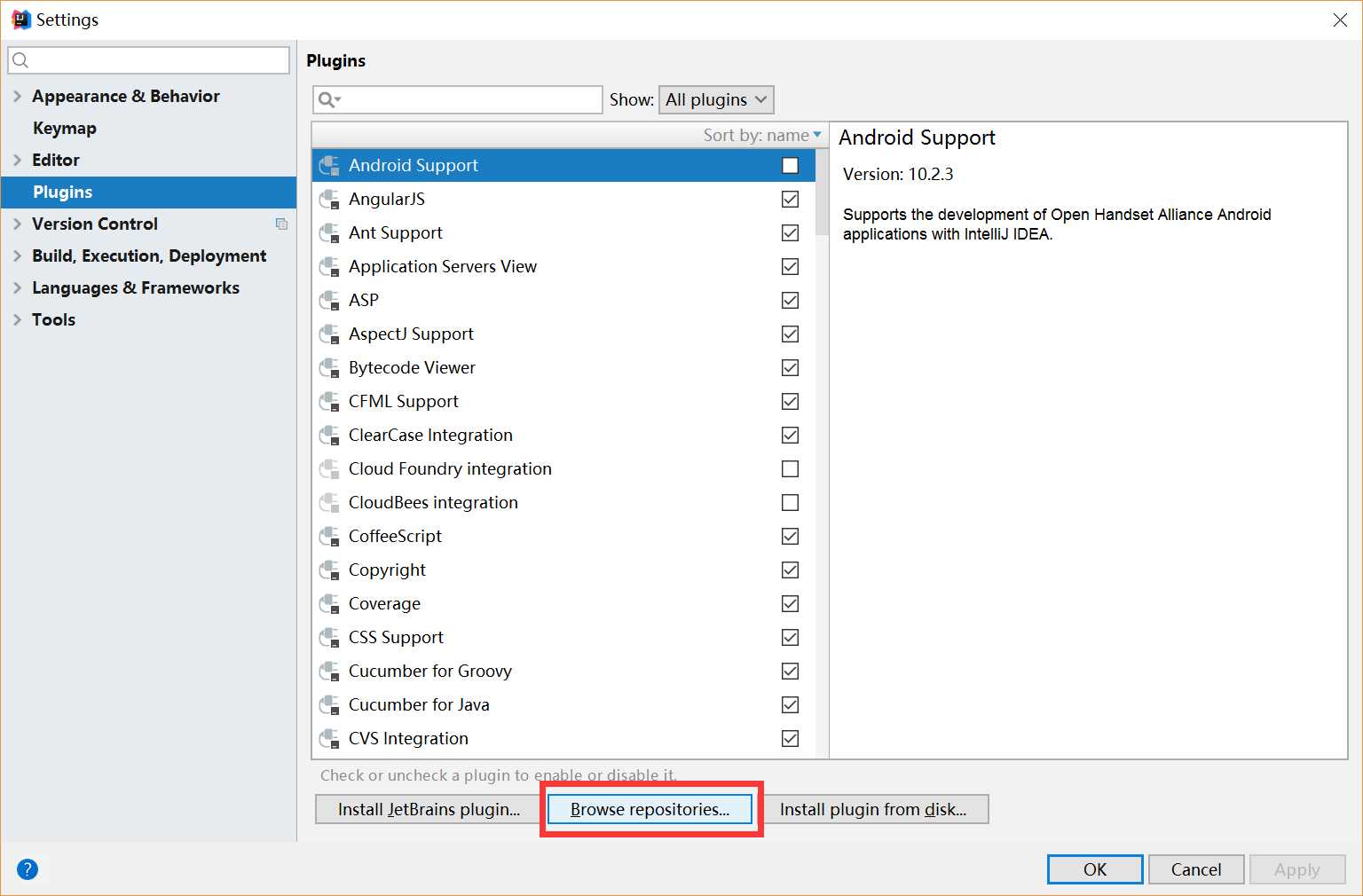Click the CSS Support plugin icon
Image resolution: width=1363 pixels, height=896 pixels.
pos(329,638)
